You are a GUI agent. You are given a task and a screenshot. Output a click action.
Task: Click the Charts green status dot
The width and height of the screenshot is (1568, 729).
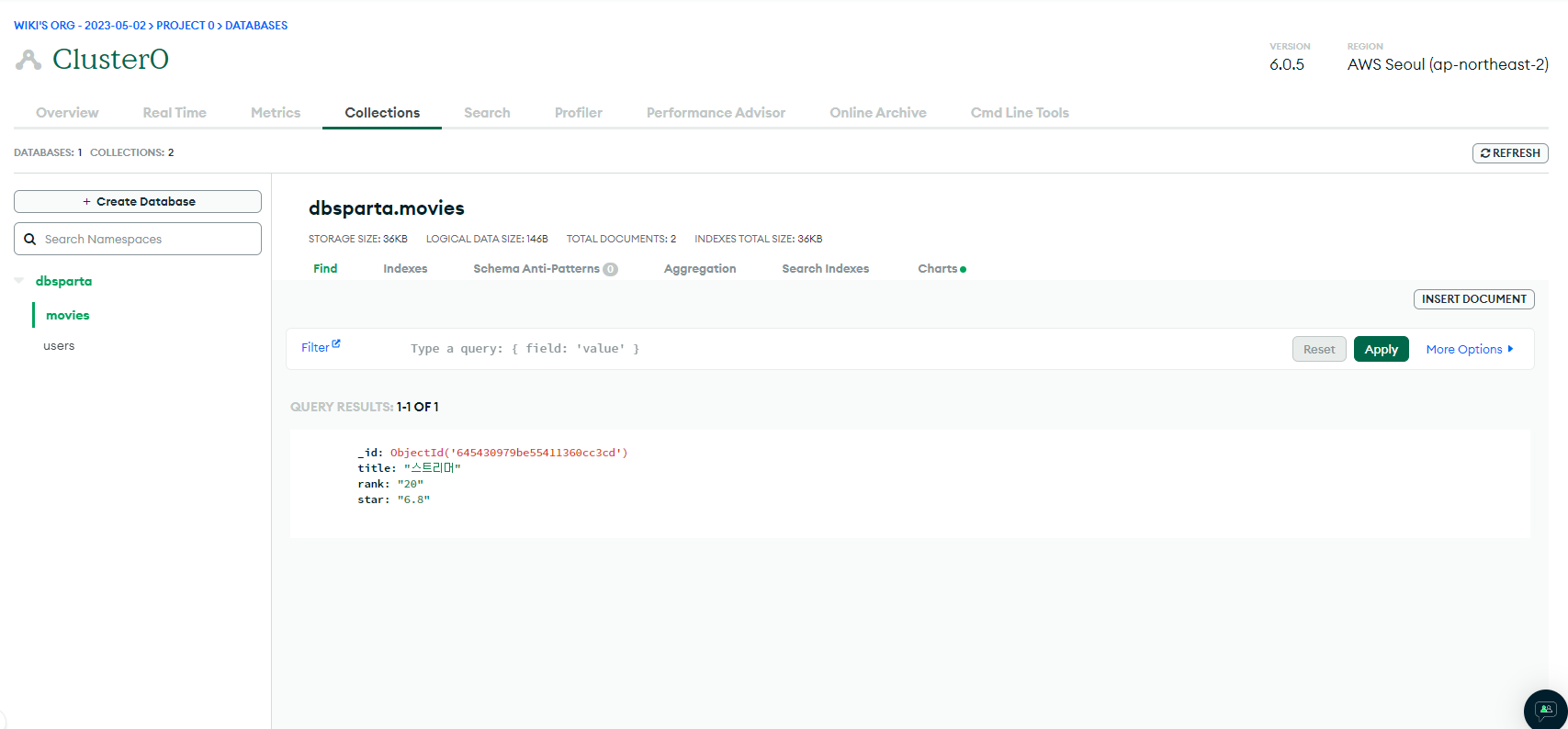tap(963, 269)
